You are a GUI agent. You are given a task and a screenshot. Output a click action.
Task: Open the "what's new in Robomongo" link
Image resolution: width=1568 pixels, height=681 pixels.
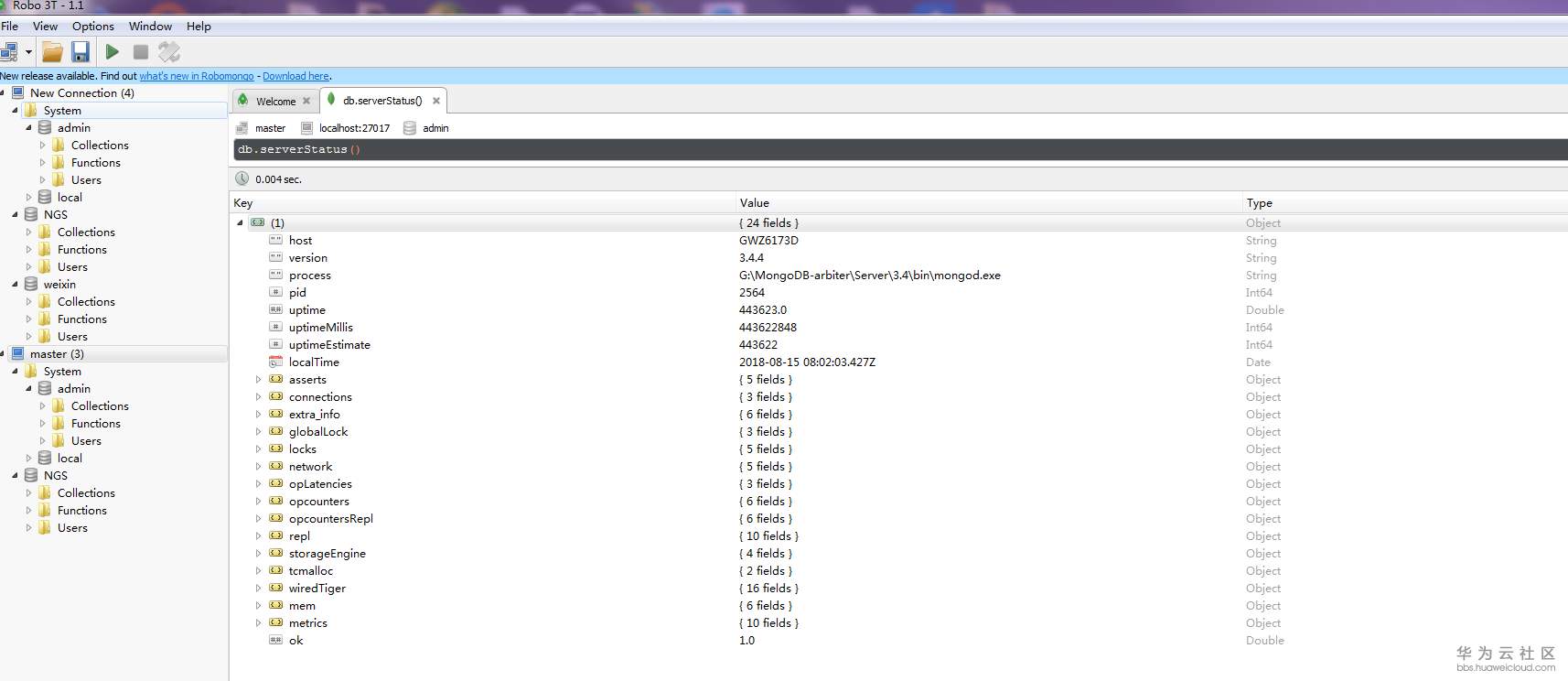point(197,76)
